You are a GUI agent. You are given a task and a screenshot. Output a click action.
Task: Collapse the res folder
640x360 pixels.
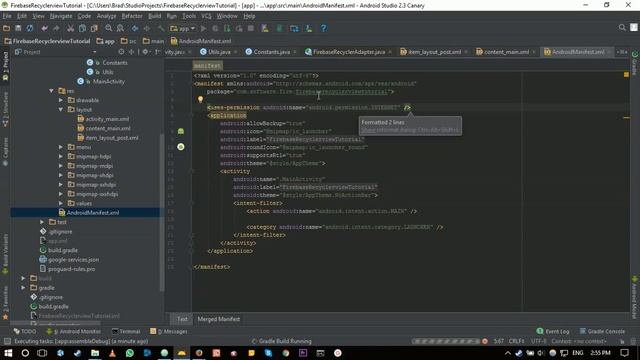[51, 91]
